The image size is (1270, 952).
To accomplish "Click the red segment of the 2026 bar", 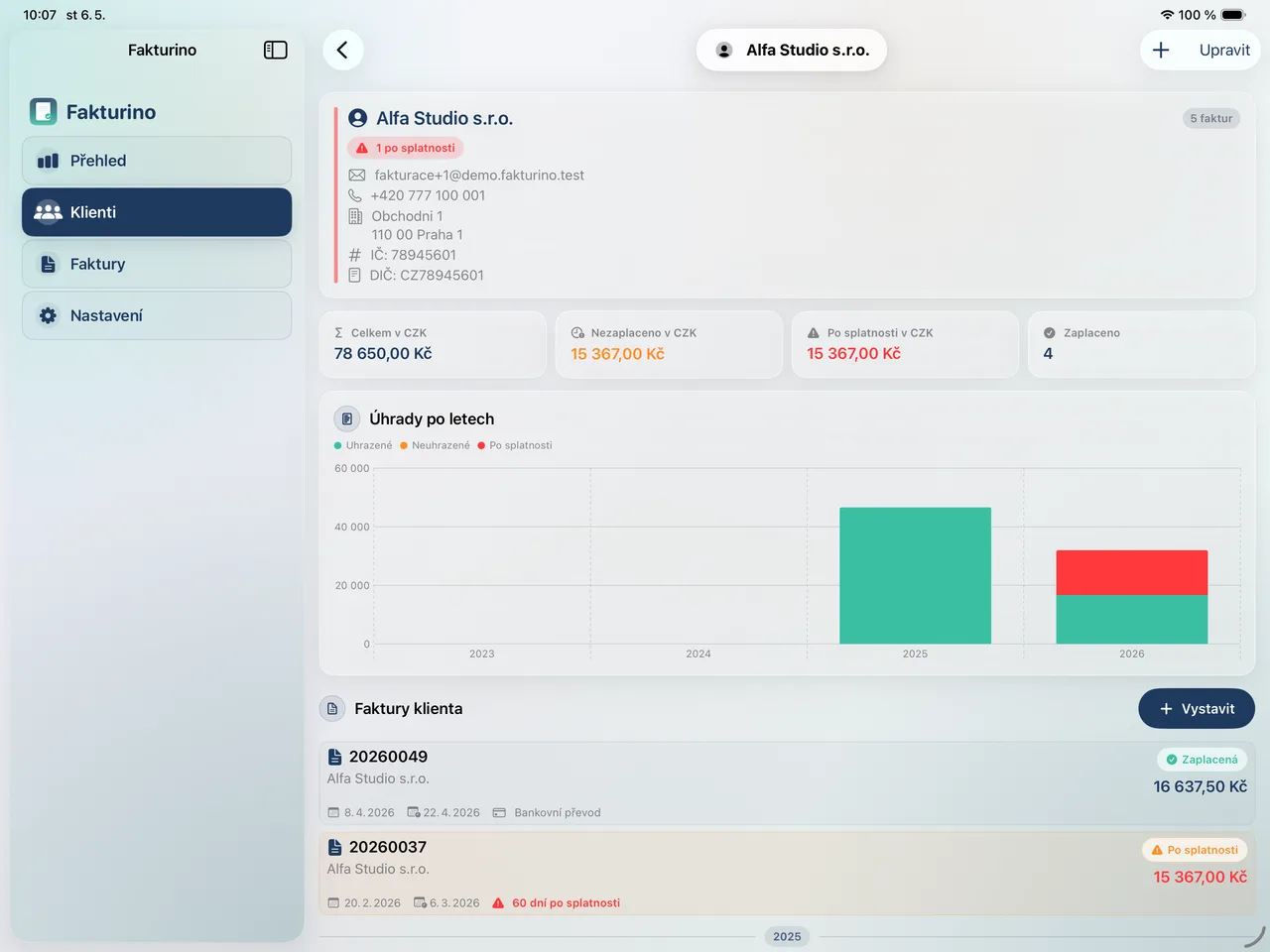I will pyautogui.click(x=1132, y=572).
